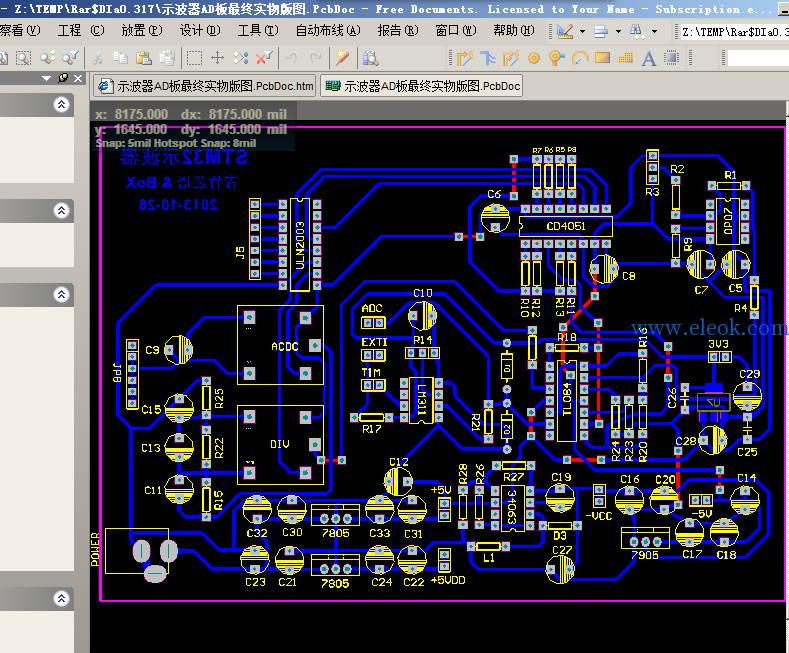Screen dimensions: 789x653
Task: Select the ULN2003 component on the PCB
Action: click(300, 245)
